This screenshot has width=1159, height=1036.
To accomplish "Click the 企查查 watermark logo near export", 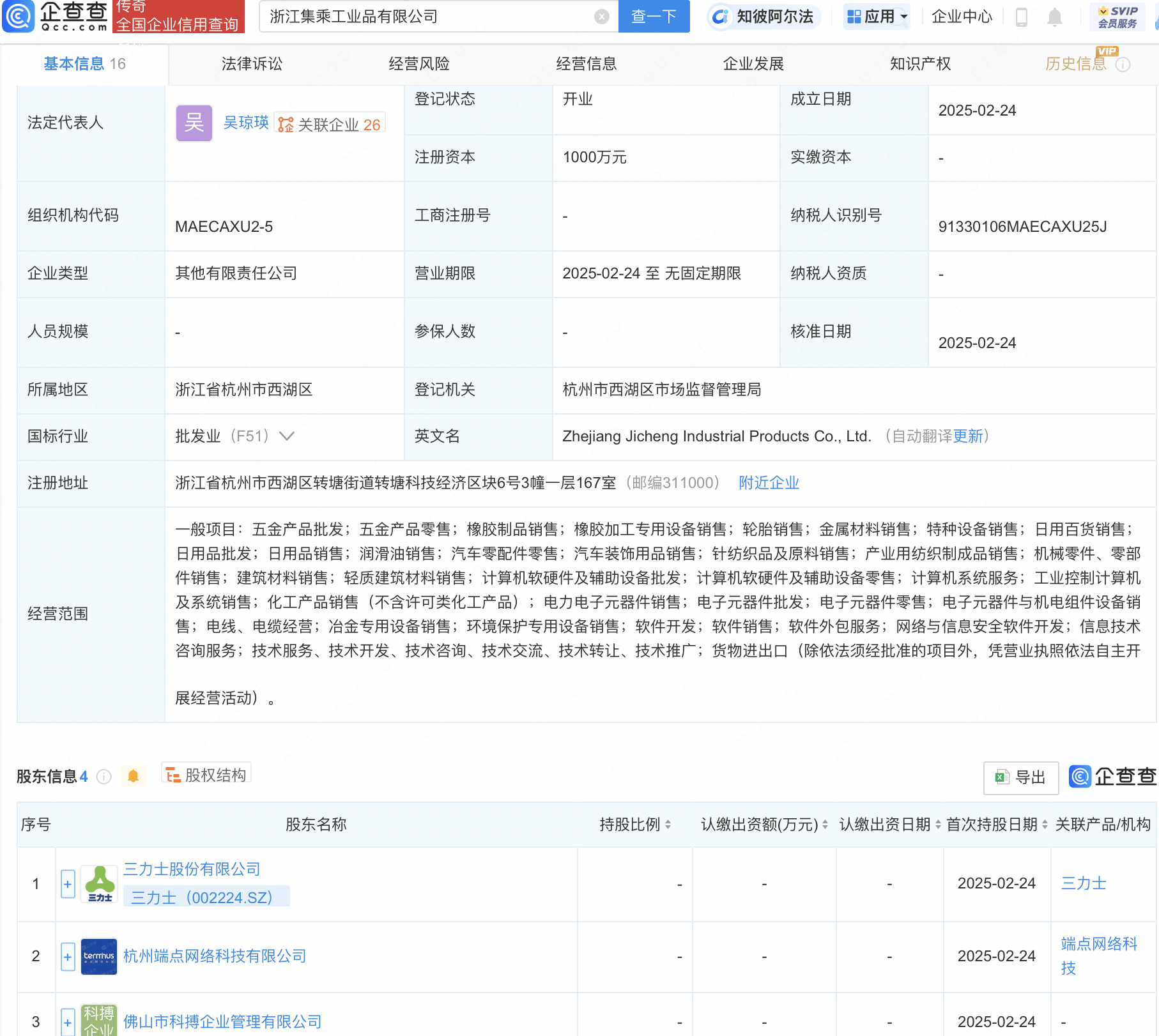I will 1113,777.
